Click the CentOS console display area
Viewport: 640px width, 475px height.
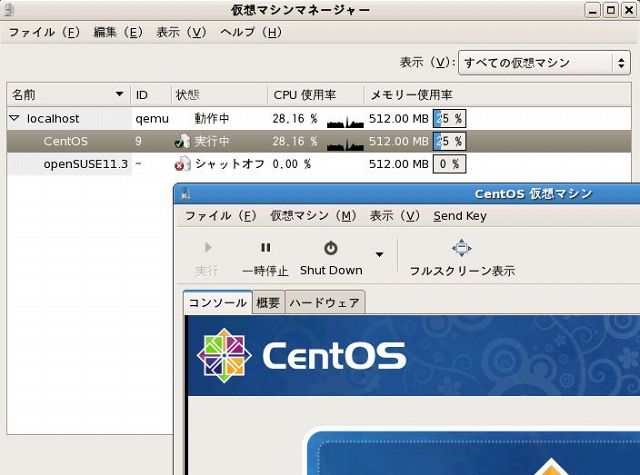[412, 395]
